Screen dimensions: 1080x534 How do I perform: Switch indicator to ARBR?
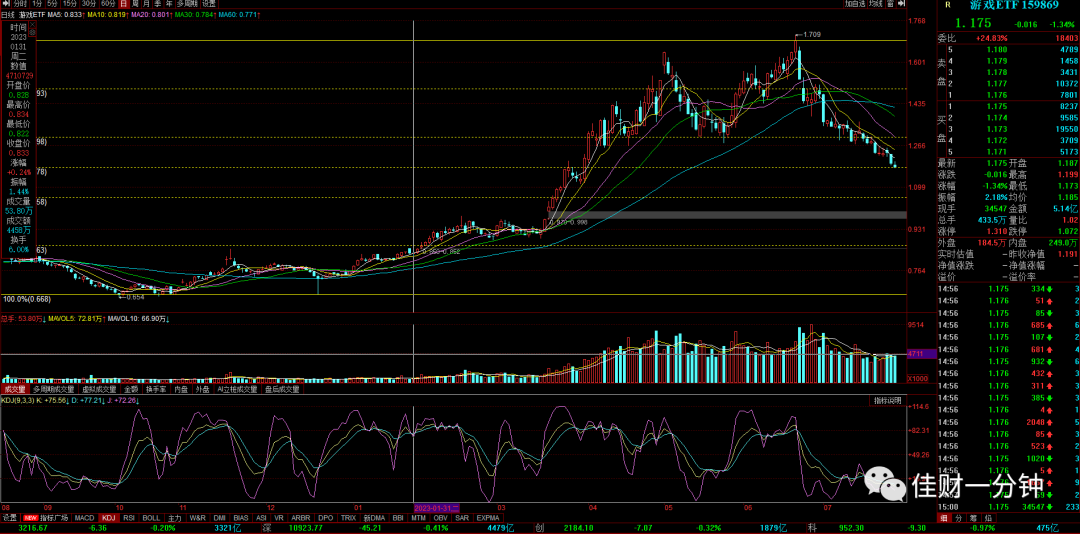[300, 517]
